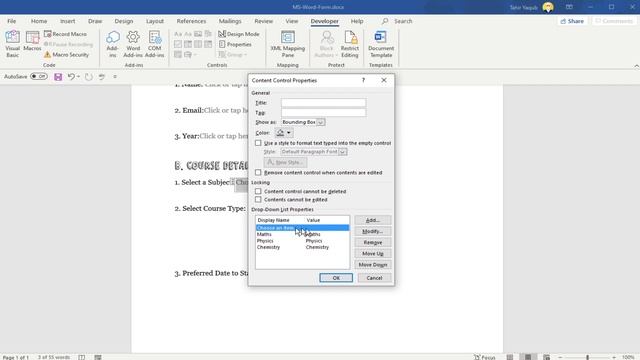Customize Quick Access Toolbar dropdown
This screenshot has height=360, width=640.
[115, 77]
